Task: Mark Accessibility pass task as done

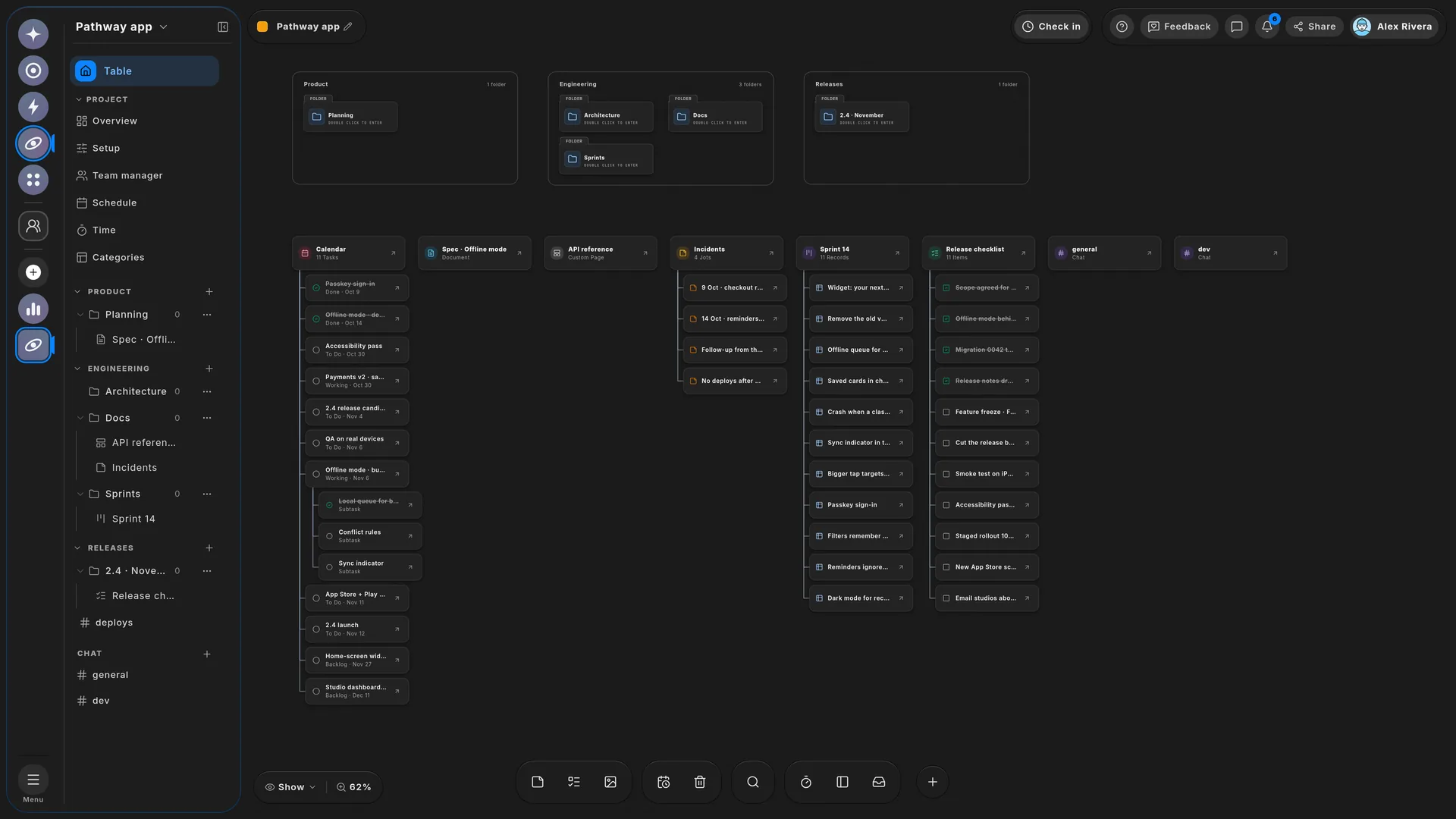Action: pyautogui.click(x=316, y=350)
